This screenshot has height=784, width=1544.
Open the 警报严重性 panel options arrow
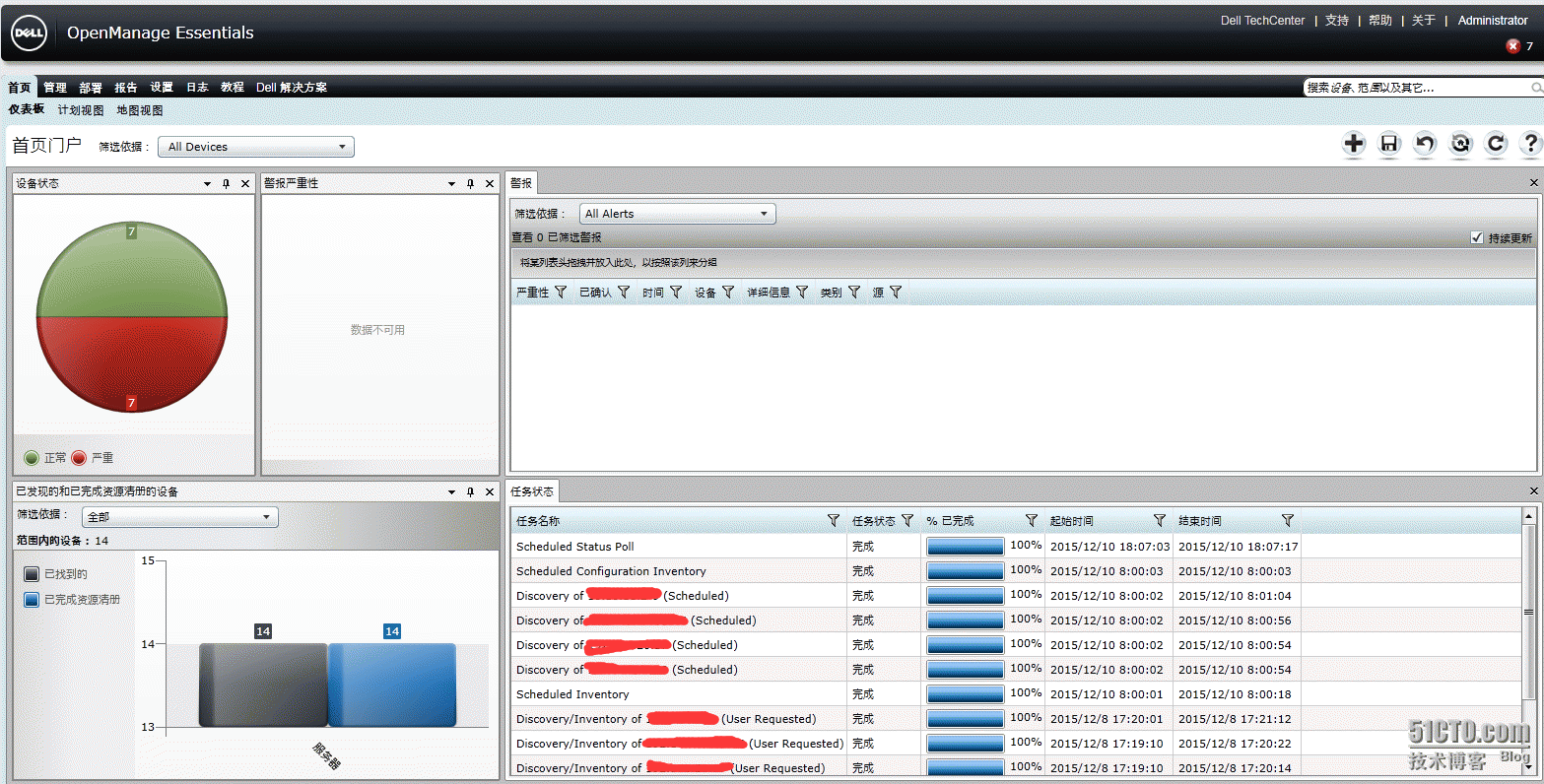[x=451, y=184]
